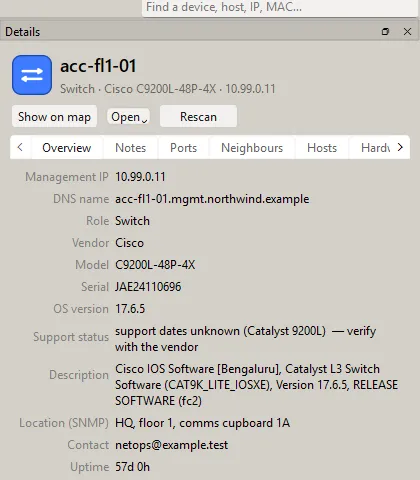Viewport: 420px width, 480px height.
Task: Float the Details panel with the undock icon
Action: point(385,32)
